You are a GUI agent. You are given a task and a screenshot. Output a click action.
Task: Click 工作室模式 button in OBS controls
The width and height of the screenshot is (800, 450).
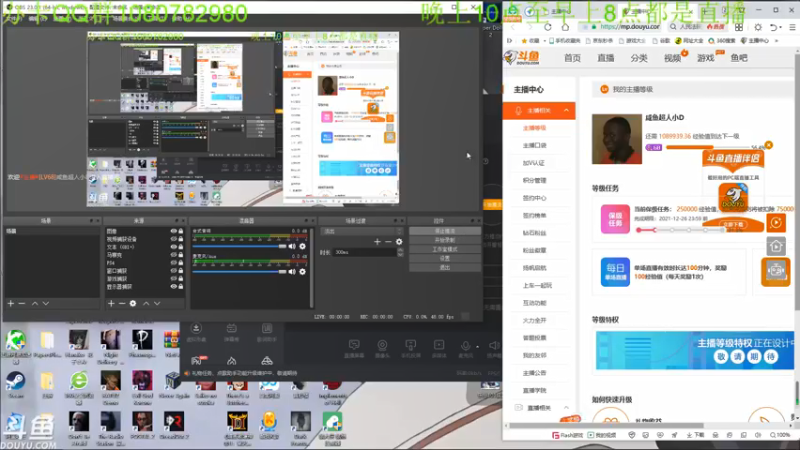click(444, 249)
